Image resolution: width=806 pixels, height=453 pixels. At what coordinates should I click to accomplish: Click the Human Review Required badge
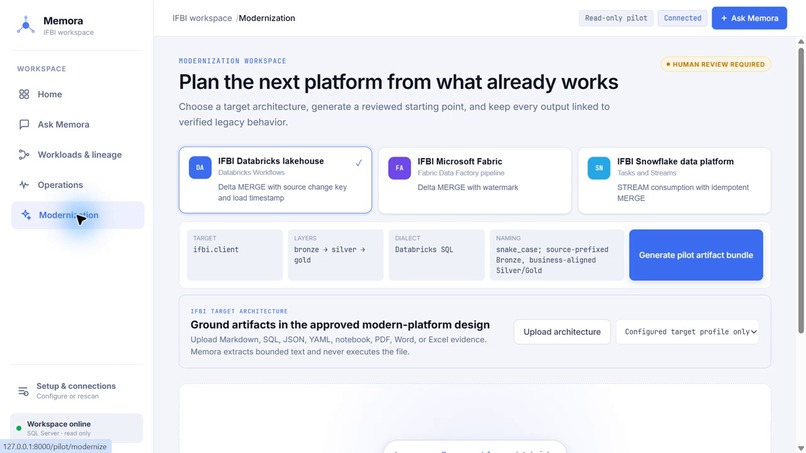715,64
